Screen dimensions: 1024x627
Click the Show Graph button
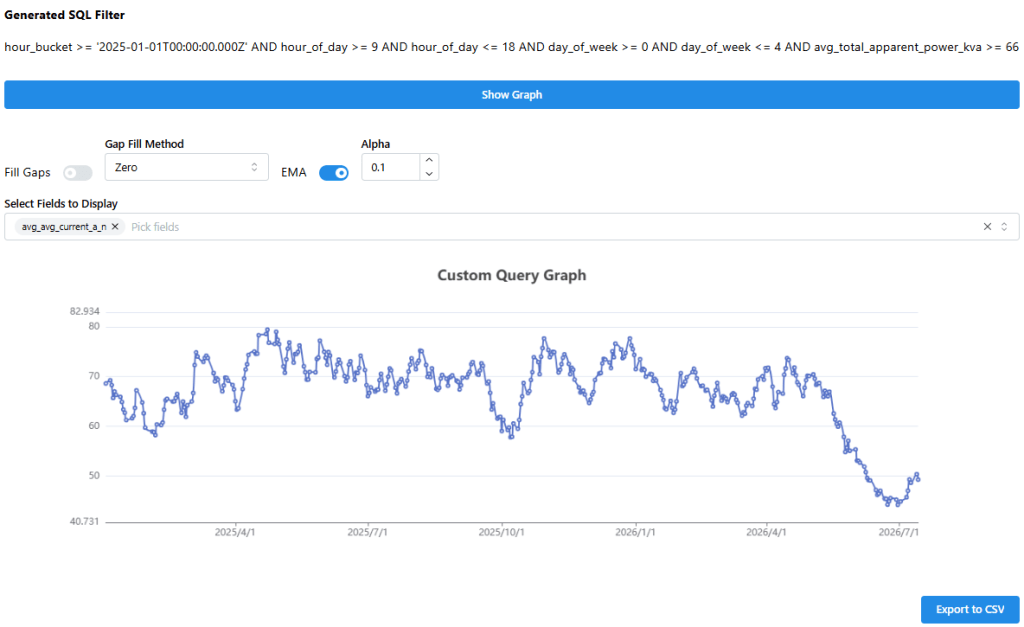[512, 95]
